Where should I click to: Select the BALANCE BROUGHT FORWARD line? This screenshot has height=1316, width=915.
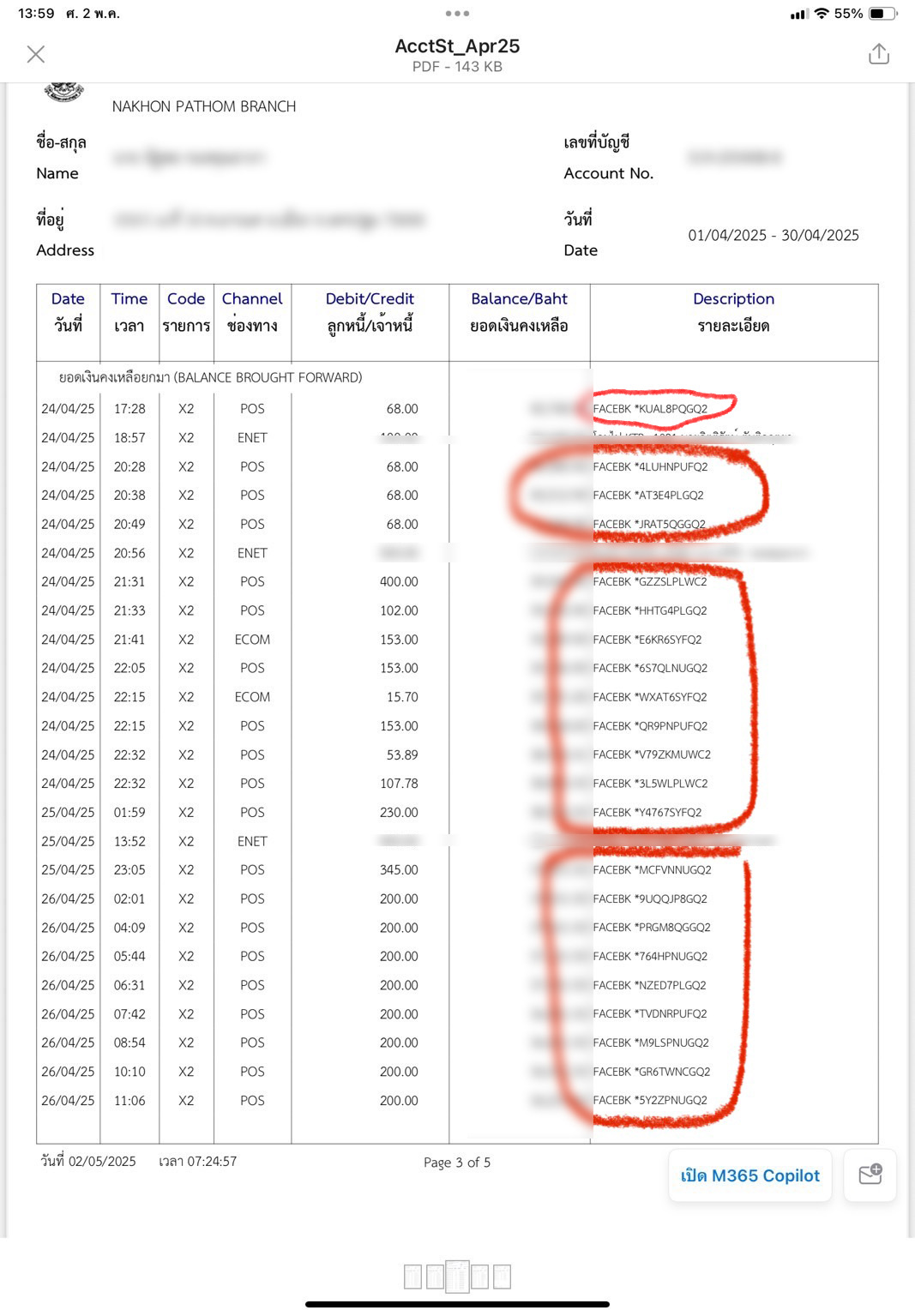coord(210,377)
